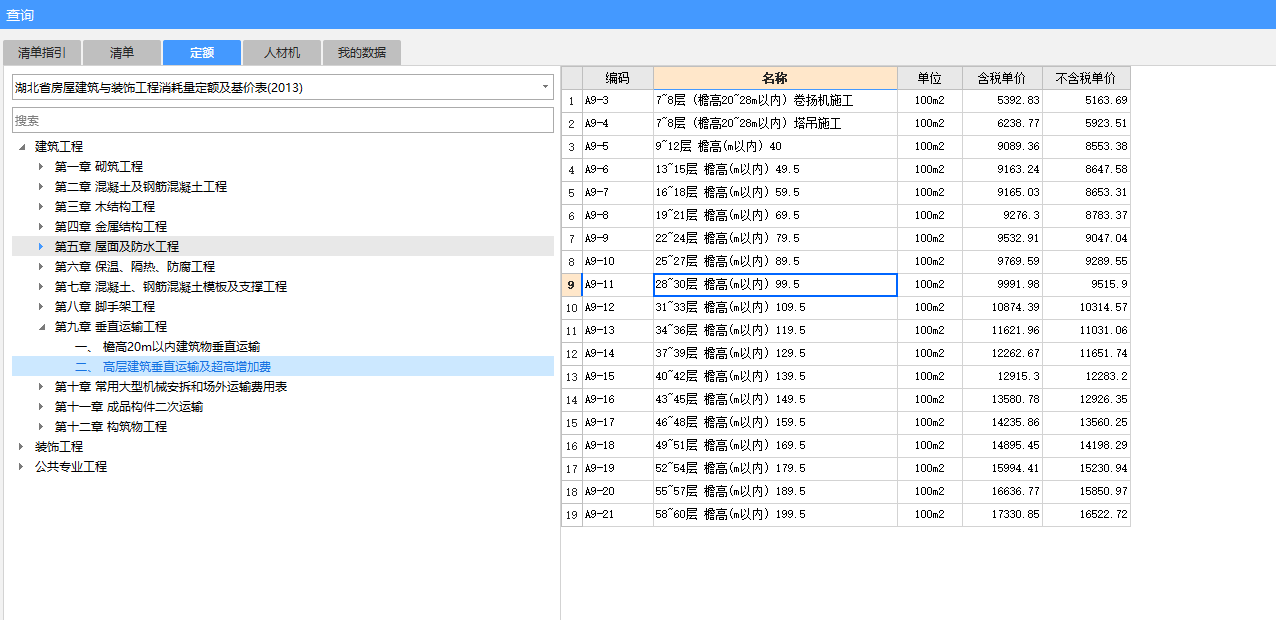Expand the 公共专业工程 tree node

pos(21,467)
